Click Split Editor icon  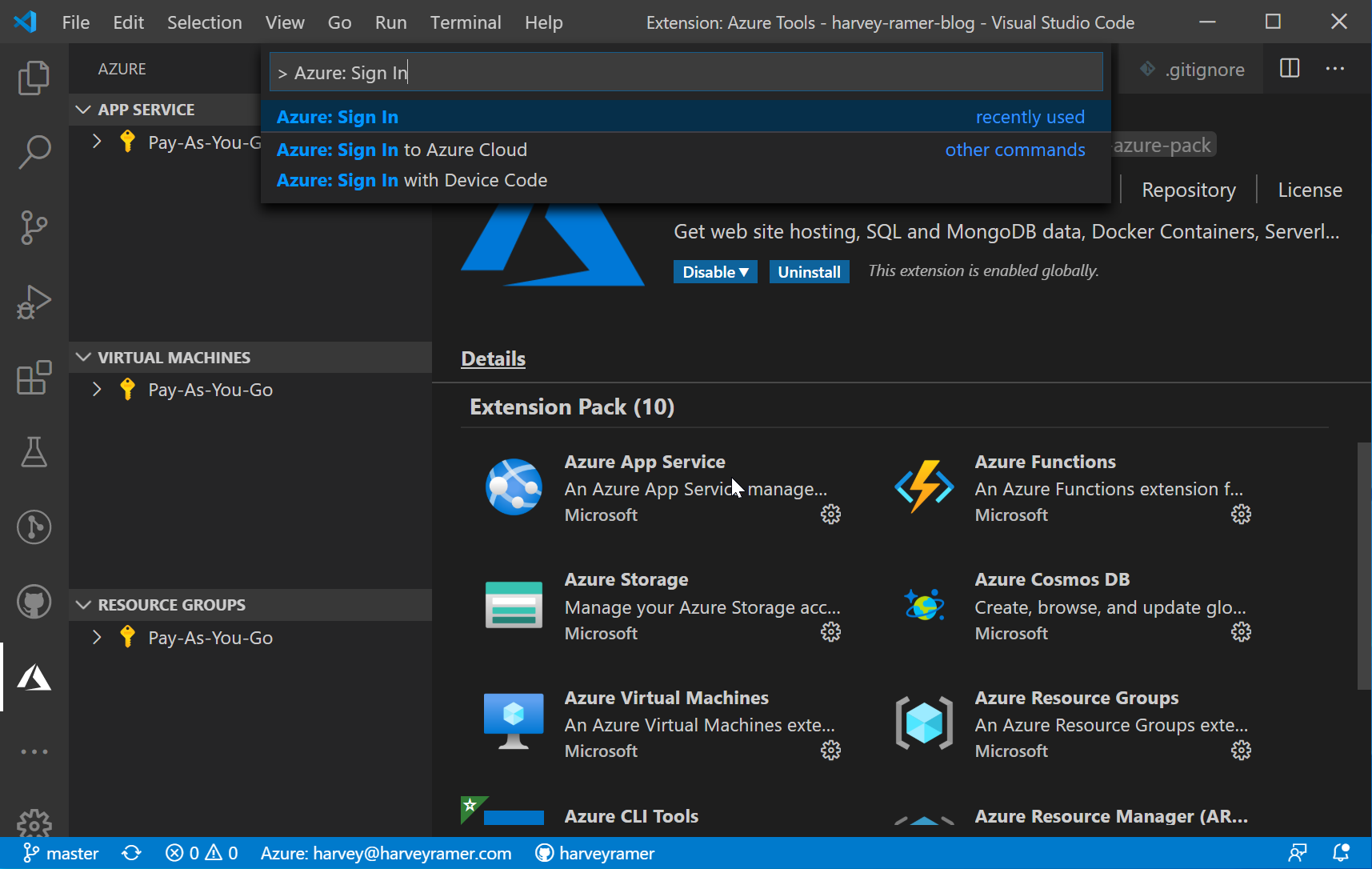pyautogui.click(x=1290, y=69)
